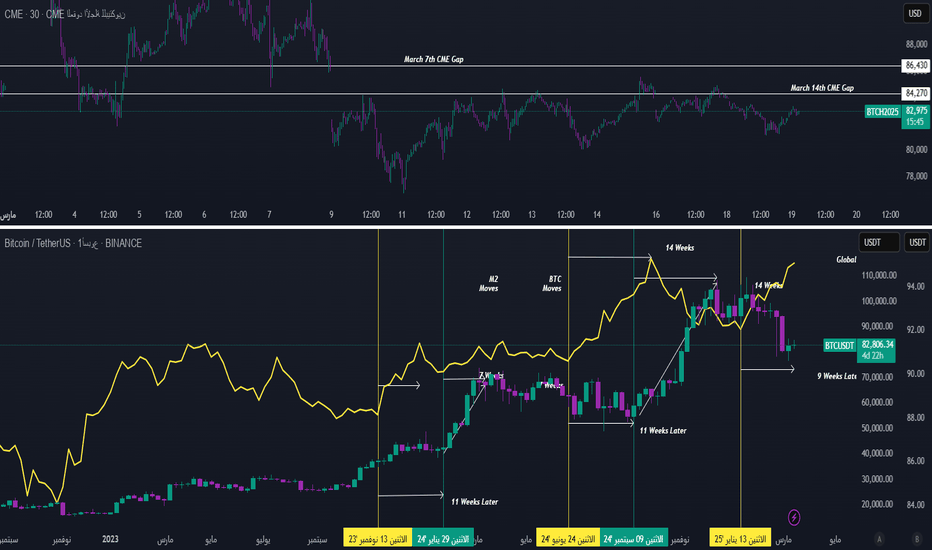
Task: Toggle the B scale button
Action: tap(916, 539)
